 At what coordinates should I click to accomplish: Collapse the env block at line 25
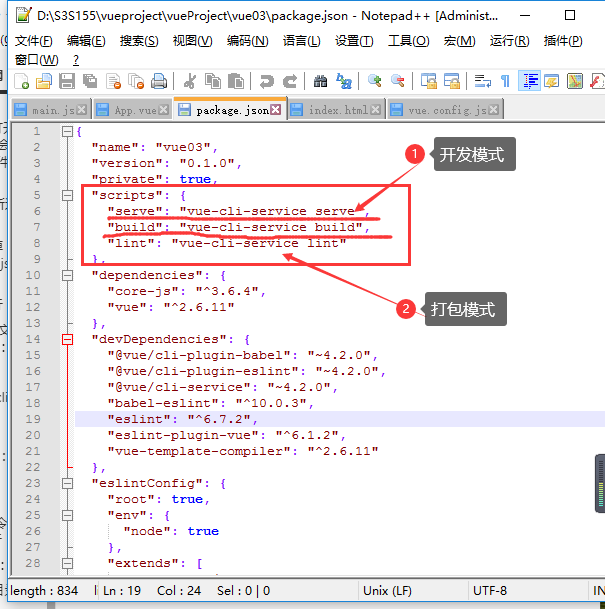[x=68, y=515]
